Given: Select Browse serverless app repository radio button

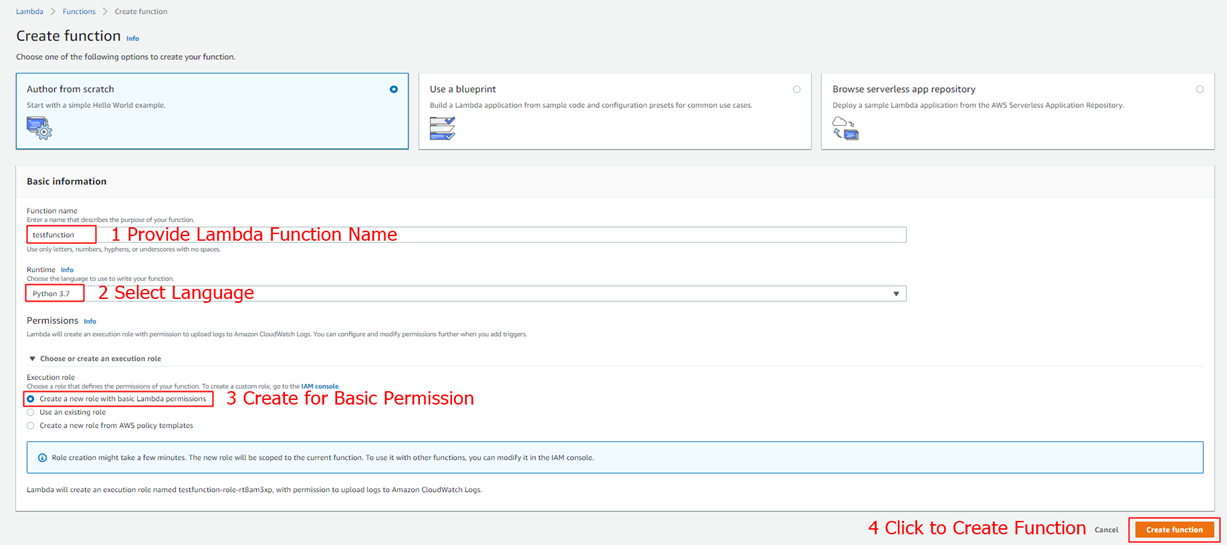Looking at the screenshot, I should click(x=1199, y=89).
